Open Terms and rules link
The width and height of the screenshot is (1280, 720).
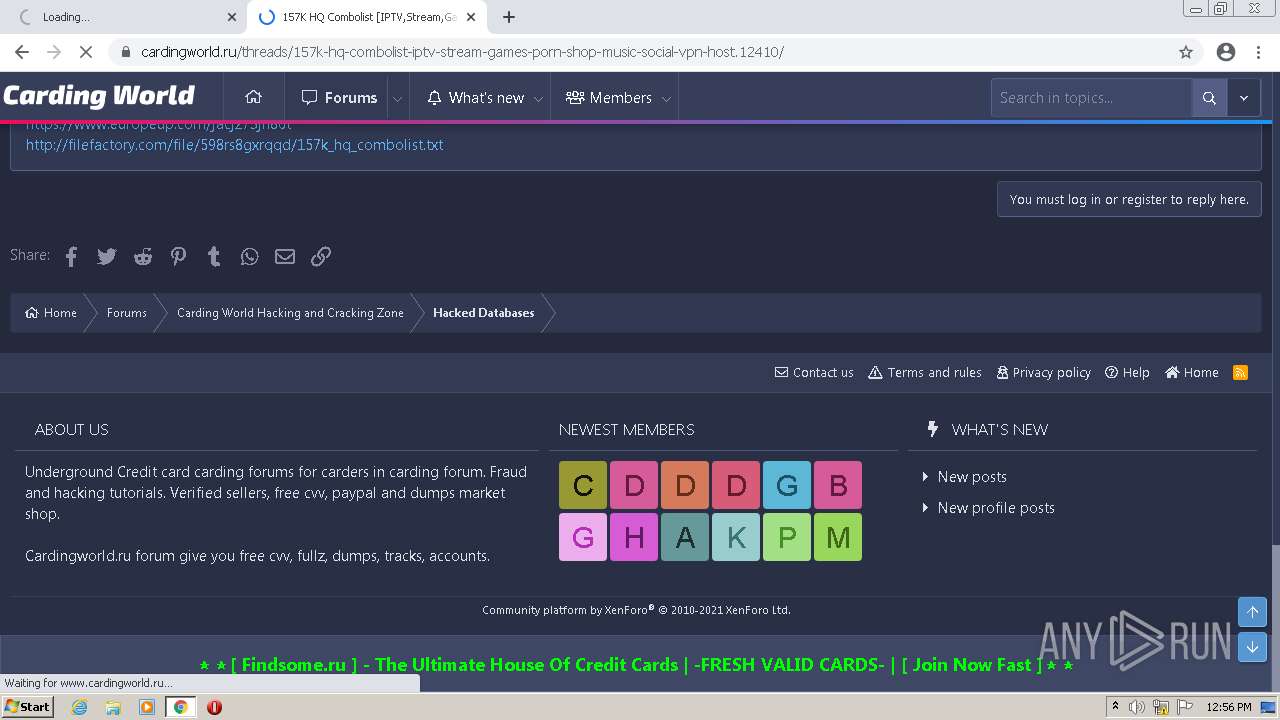click(x=925, y=372)
